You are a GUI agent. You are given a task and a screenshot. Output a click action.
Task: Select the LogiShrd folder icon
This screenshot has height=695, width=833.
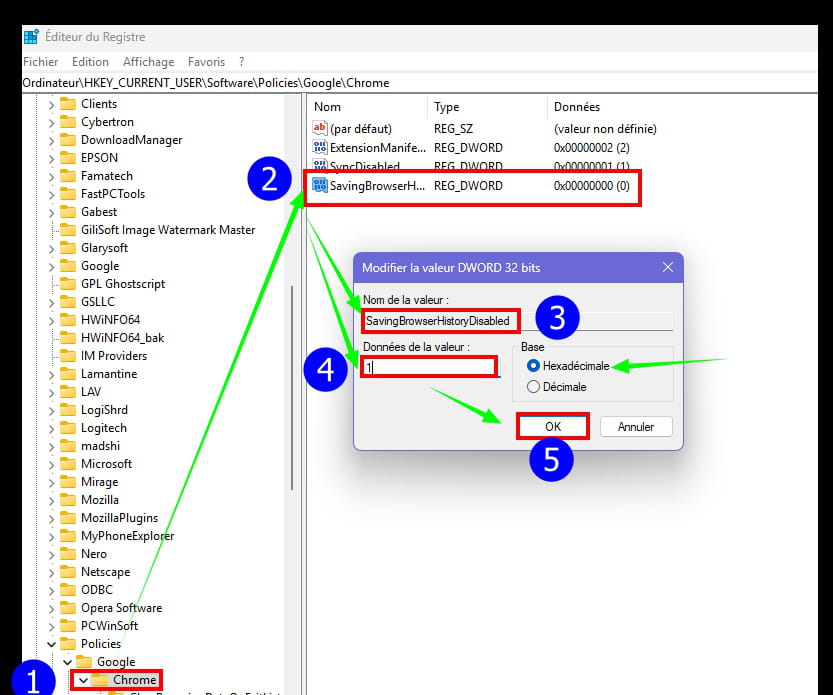67,410
